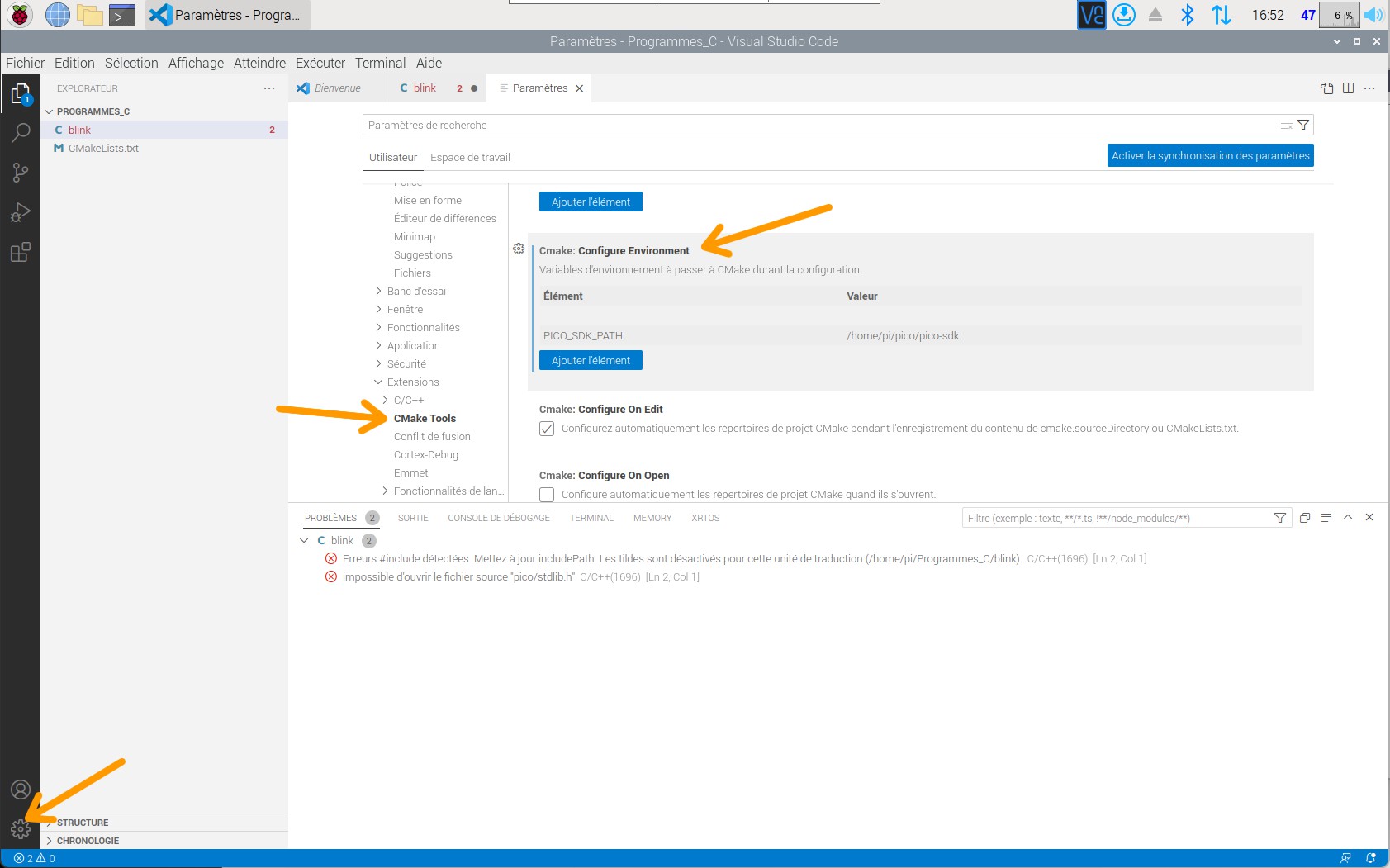Image resolution: width=1390 pixels, height=868 pixels.
Task: Click Ajouter l'élément button above Configure Environment
Action: coord(591,202)
